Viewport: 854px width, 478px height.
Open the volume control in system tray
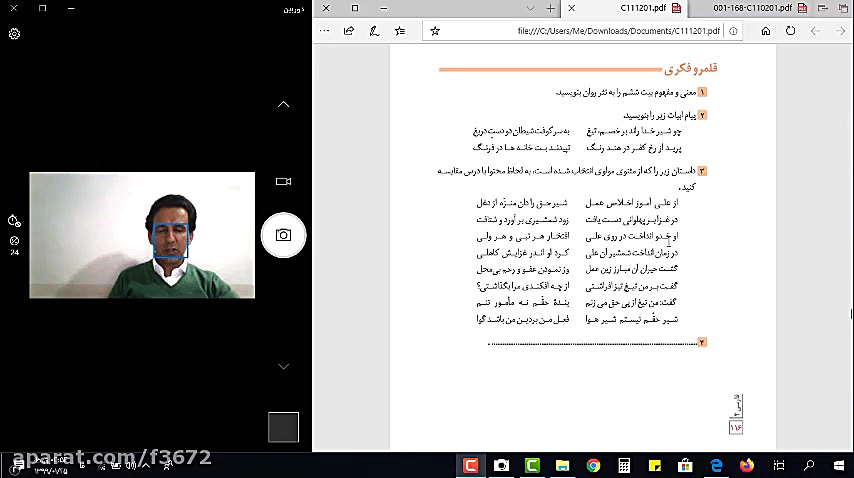131,465
